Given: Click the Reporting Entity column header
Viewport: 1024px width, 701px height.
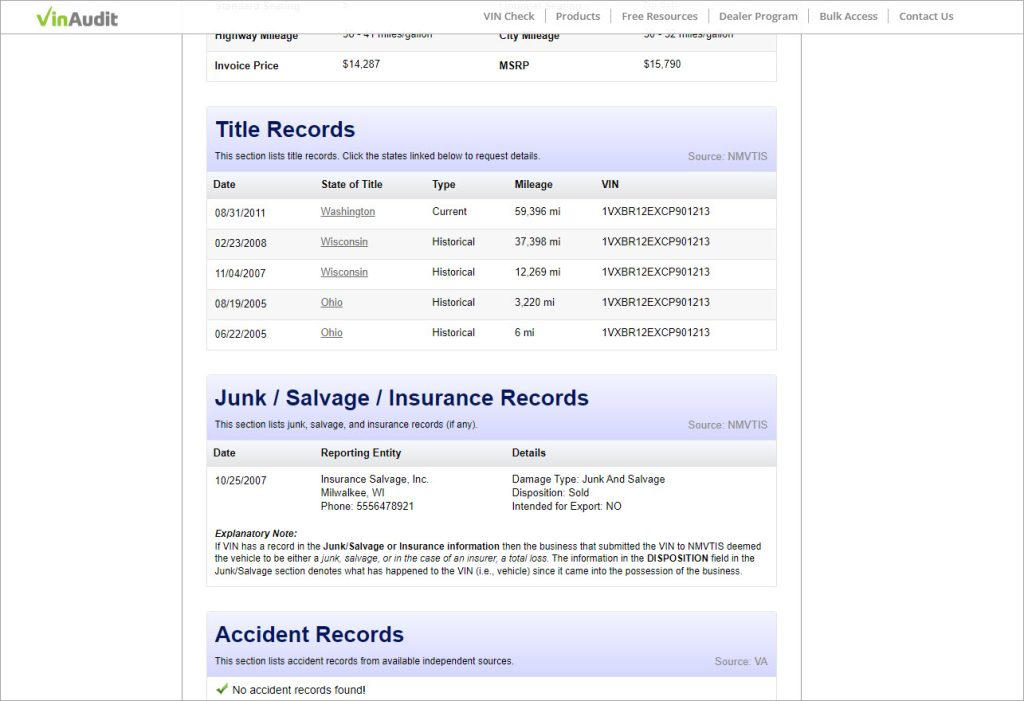Looking at the screenshot, I should (x=361, y=453).
